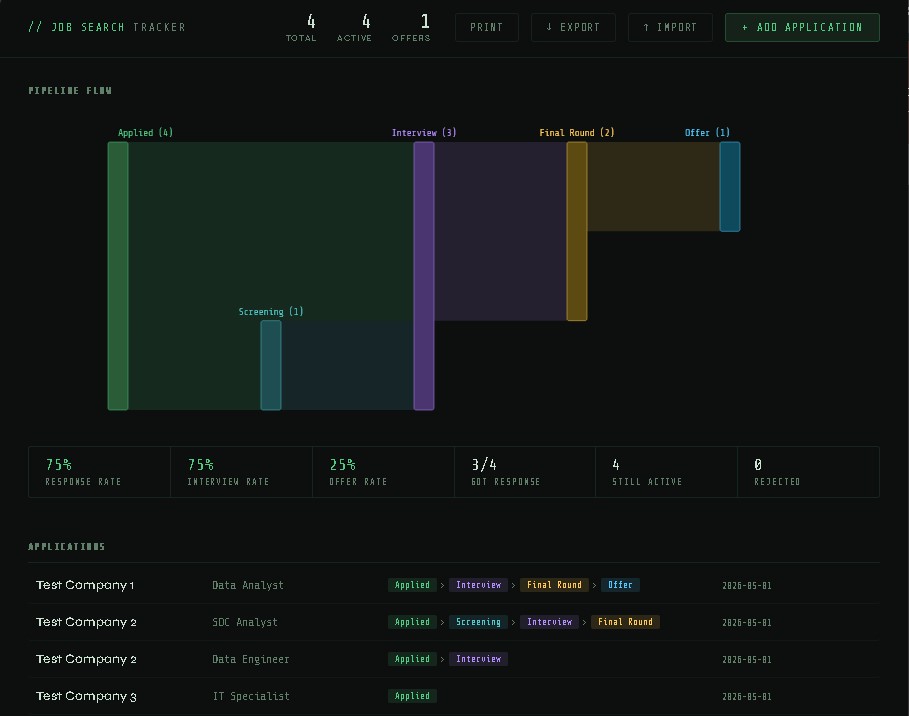Click the IT Specialist role text
The height and width of the screenshot is (716, 909).
pos(251,696)
